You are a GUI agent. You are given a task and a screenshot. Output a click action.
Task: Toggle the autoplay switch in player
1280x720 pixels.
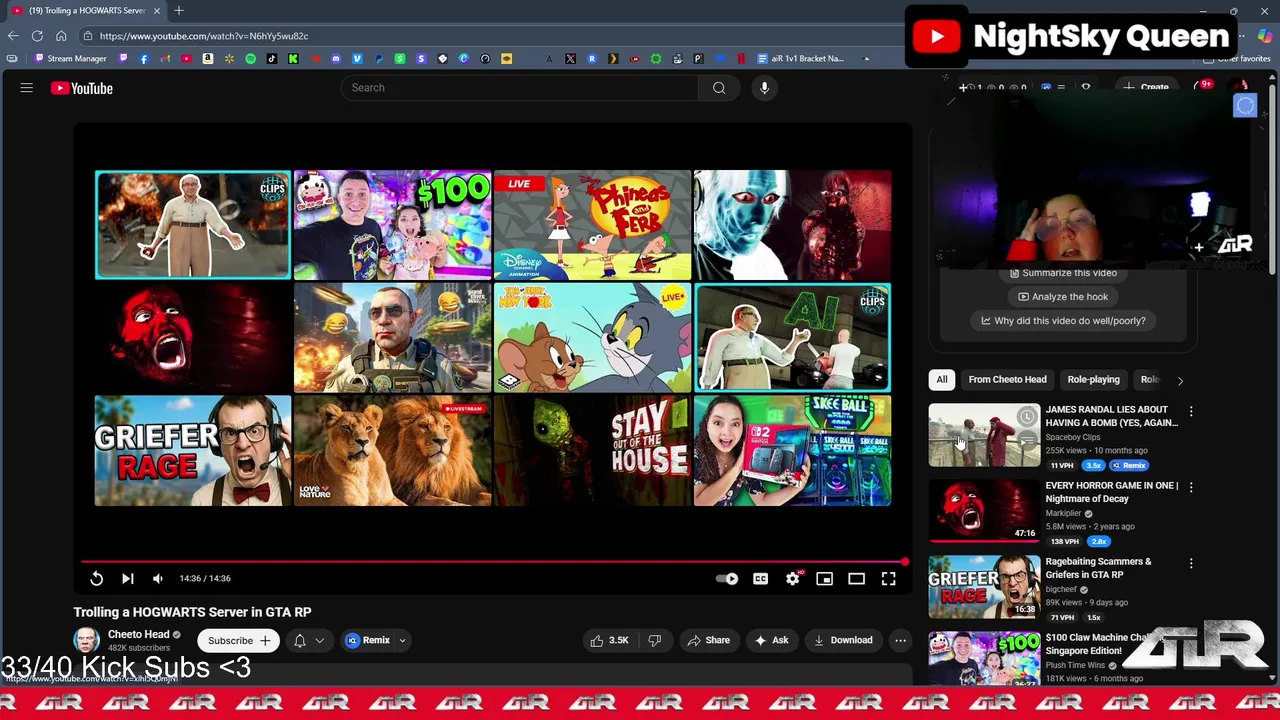[728, 578]
